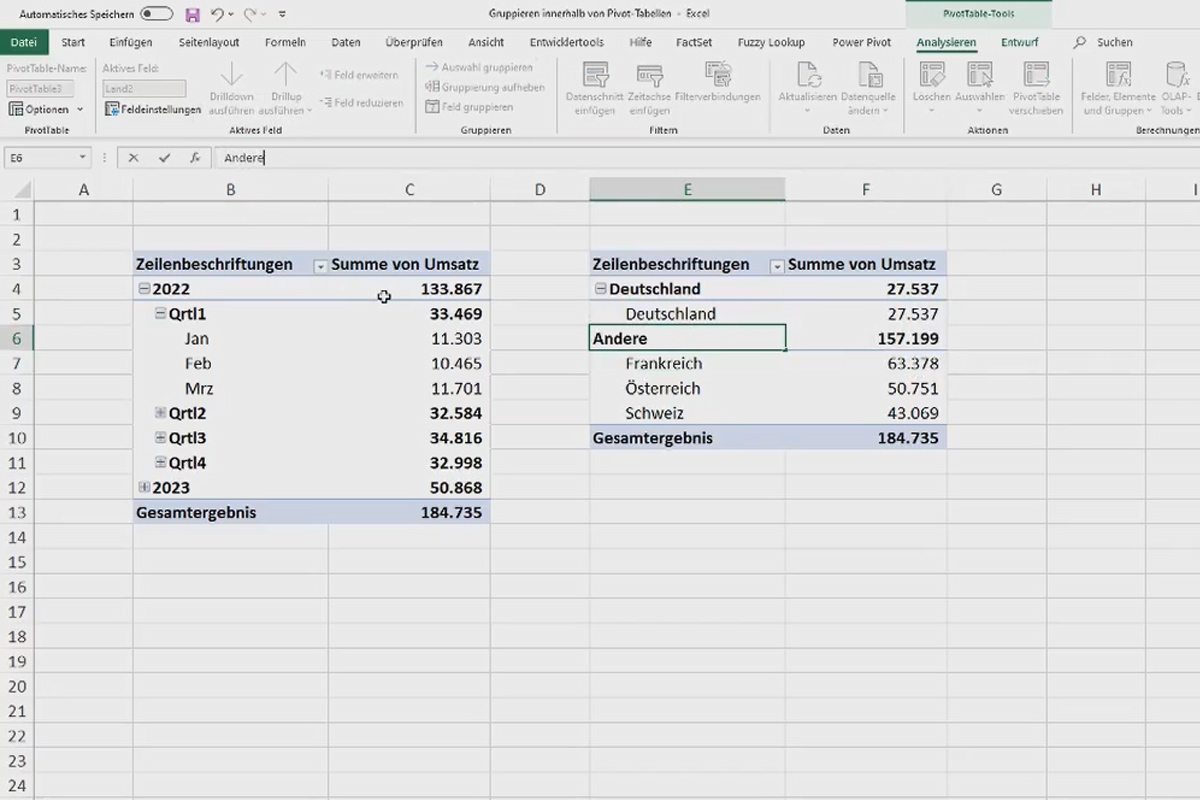Click Feld reduzieren

point(361,102)
